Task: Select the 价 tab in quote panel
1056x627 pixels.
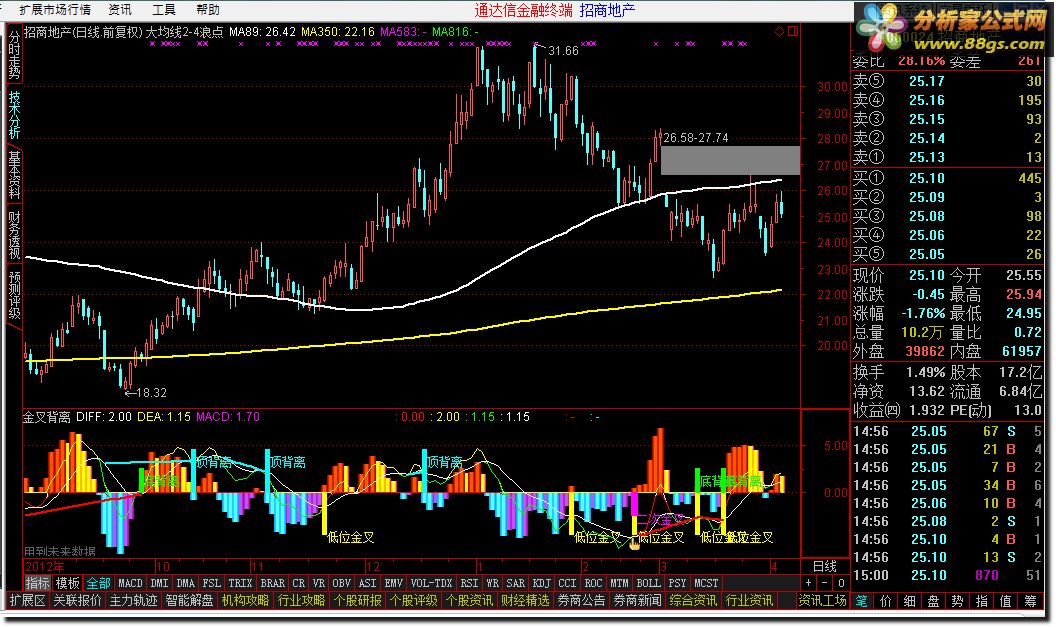Action: coord(886,601)
